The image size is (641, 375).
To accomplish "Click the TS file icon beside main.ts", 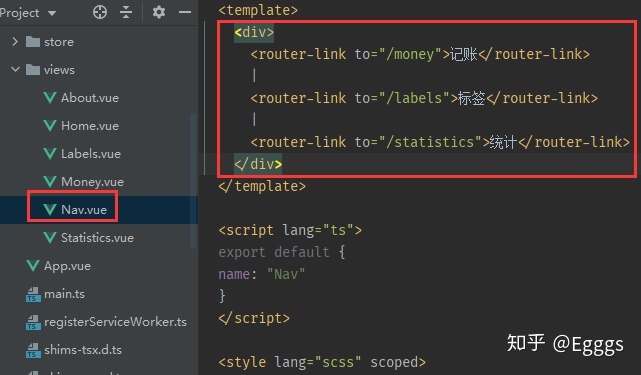I will (33, 294).
